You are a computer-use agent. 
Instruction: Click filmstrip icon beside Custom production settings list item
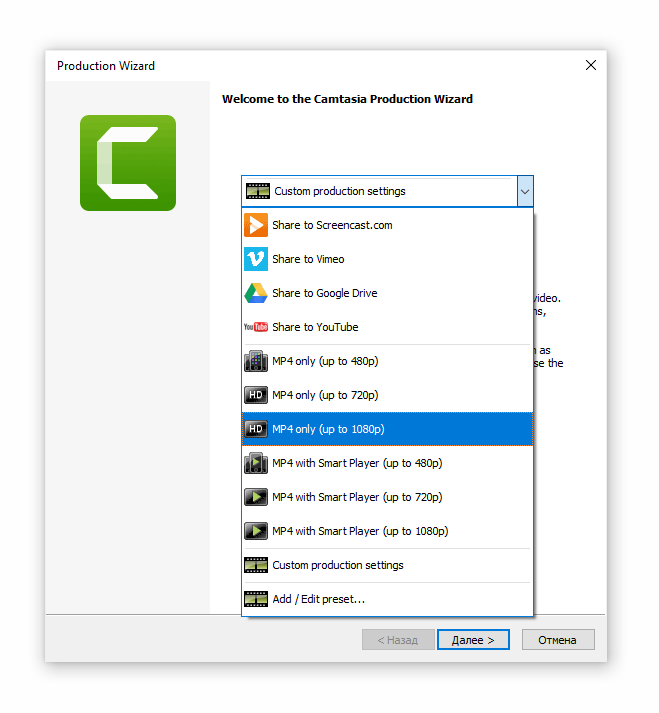[256, 565]
